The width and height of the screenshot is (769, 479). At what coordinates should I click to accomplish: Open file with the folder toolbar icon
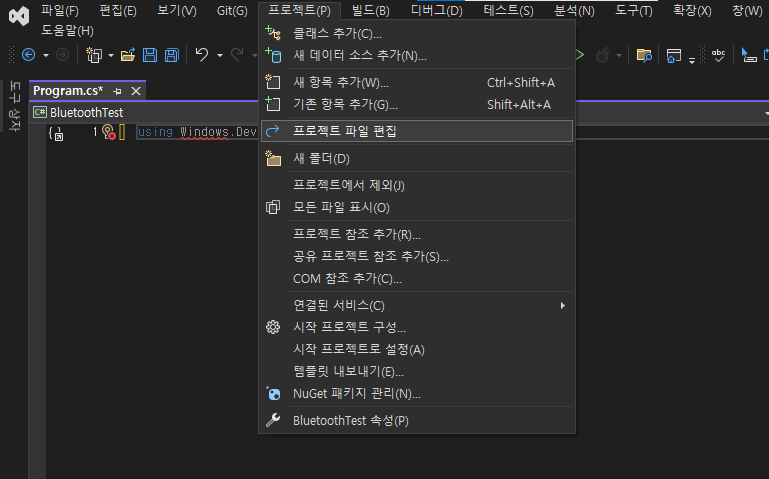point(128,55)
